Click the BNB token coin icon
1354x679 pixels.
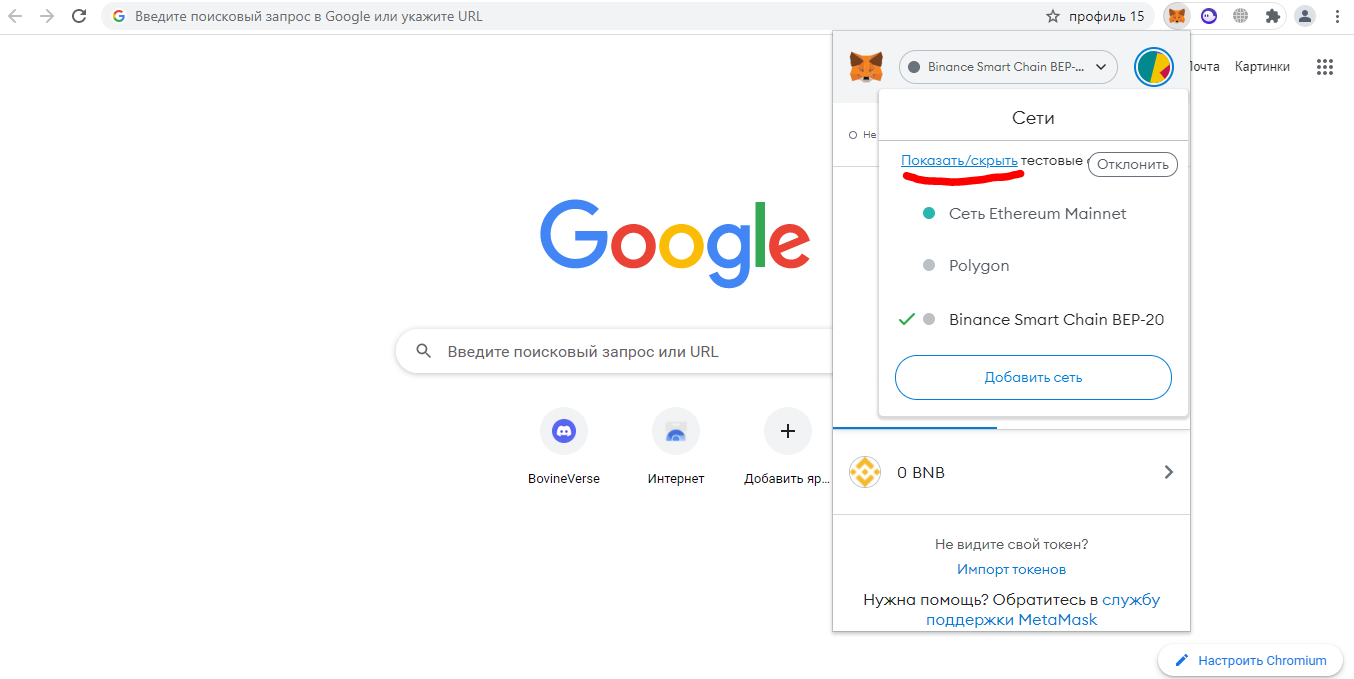[x=864, y=472]
